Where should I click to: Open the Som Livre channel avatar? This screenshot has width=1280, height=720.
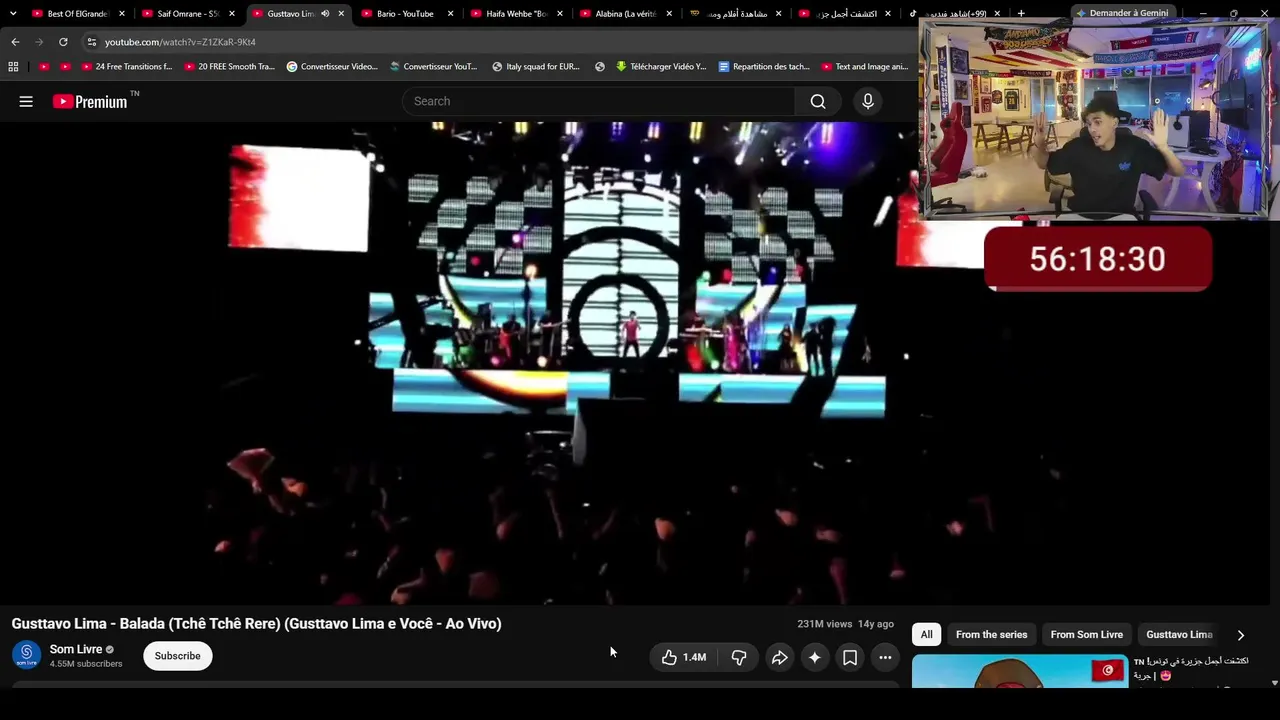pos(26,656)
